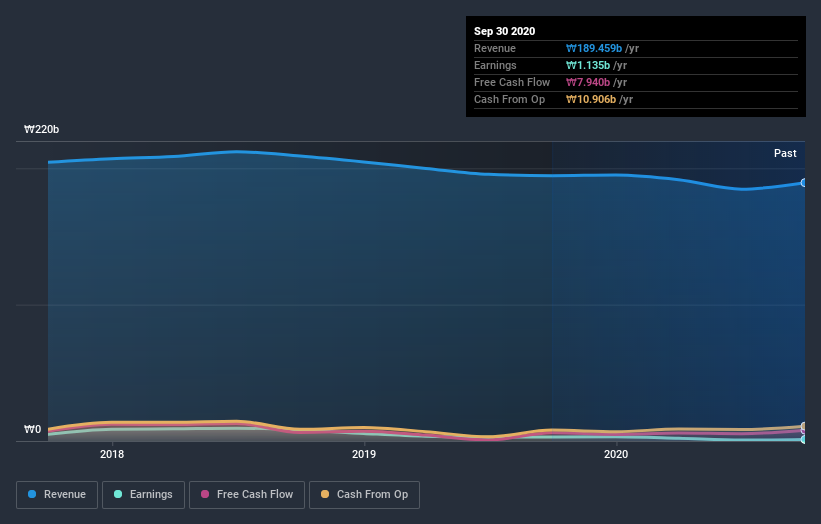The height and width of the screenshot is (524, 821).
Task: Click the 2018 x-axis label
Action: coord(112,454)
